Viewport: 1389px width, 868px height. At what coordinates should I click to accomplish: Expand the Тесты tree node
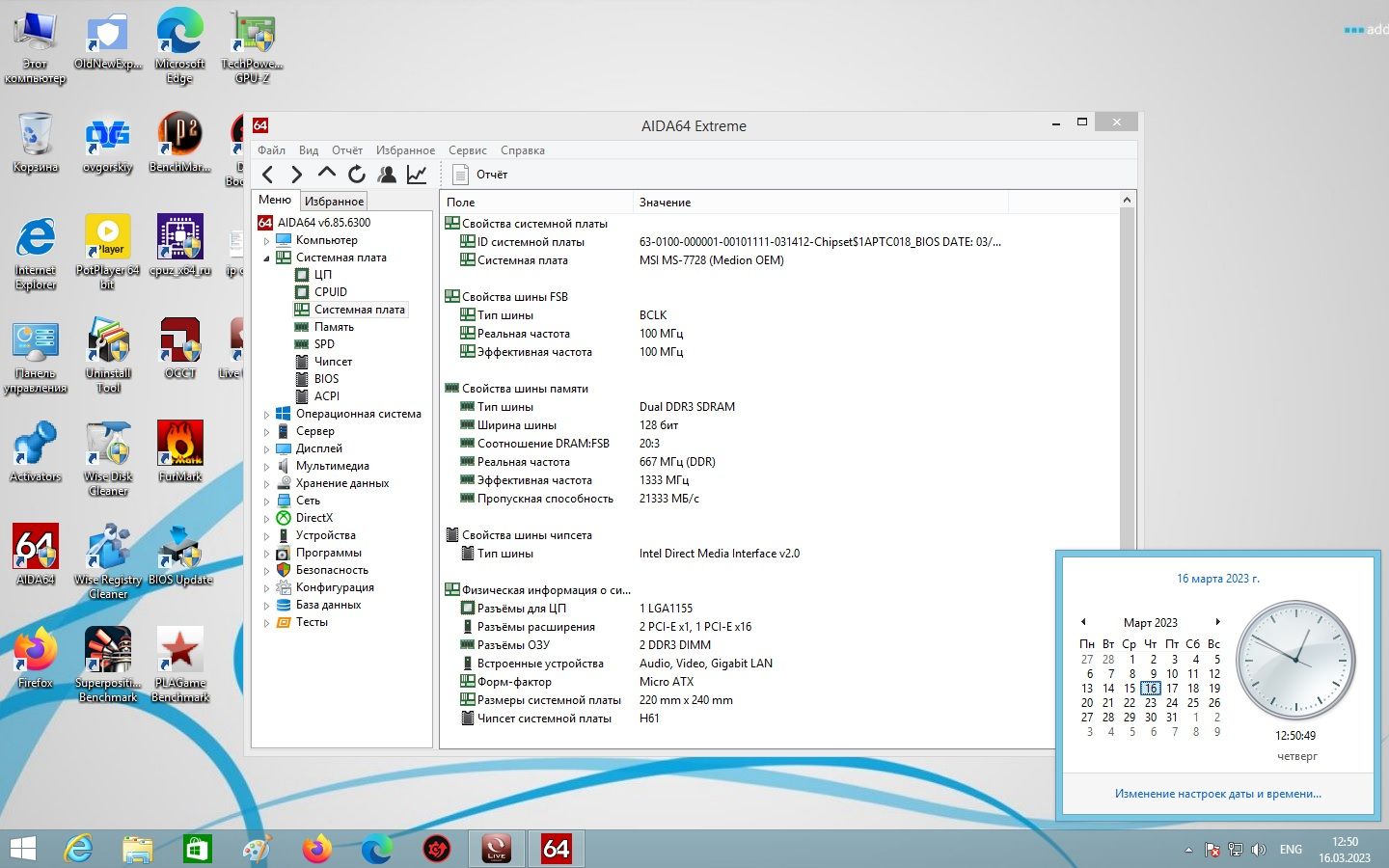[x=267, y=623]
